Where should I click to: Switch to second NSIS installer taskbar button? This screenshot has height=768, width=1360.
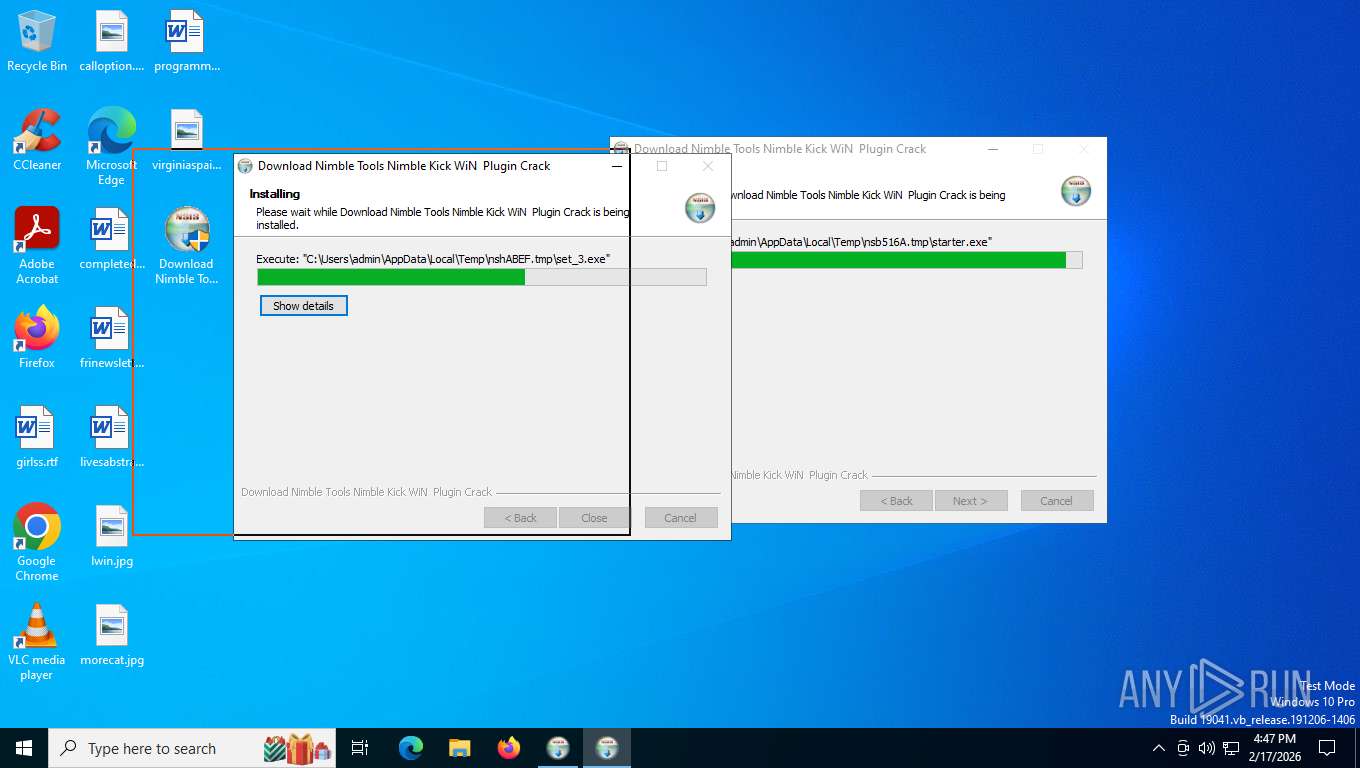click(607, 748)
